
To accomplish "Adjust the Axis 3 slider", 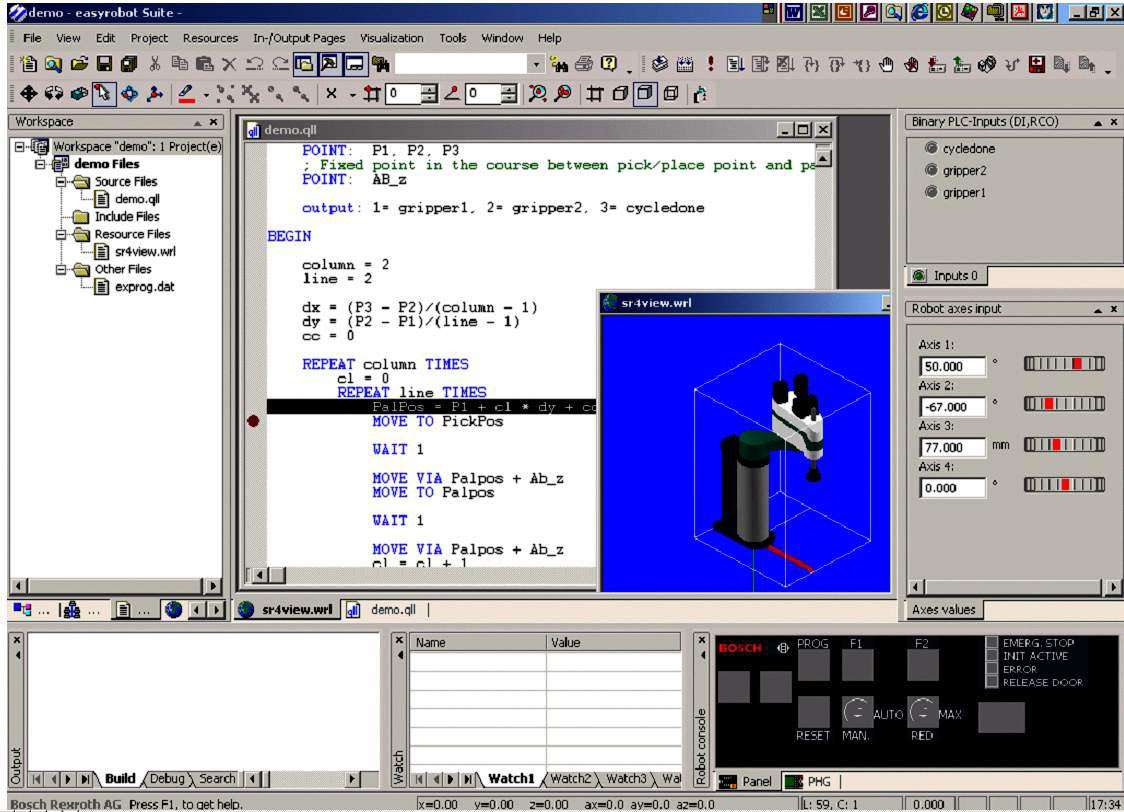I will pos(1065,445).
